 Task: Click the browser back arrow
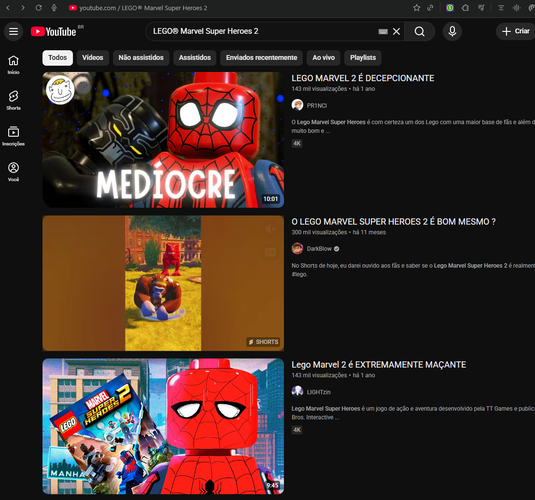(8, 8)
